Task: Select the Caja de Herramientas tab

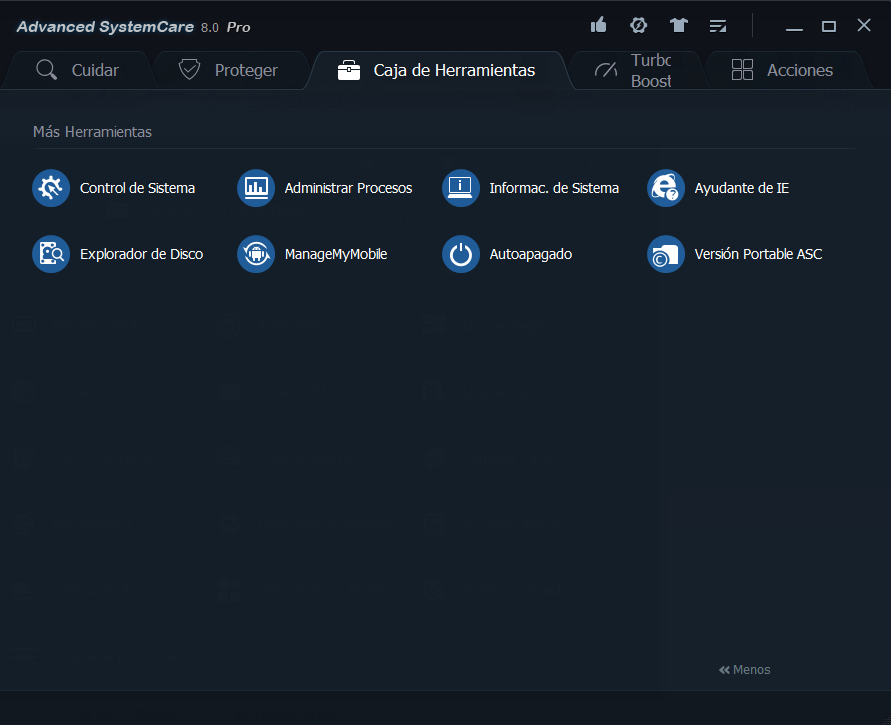Action: pyautogui.click(x=437, y=70)
